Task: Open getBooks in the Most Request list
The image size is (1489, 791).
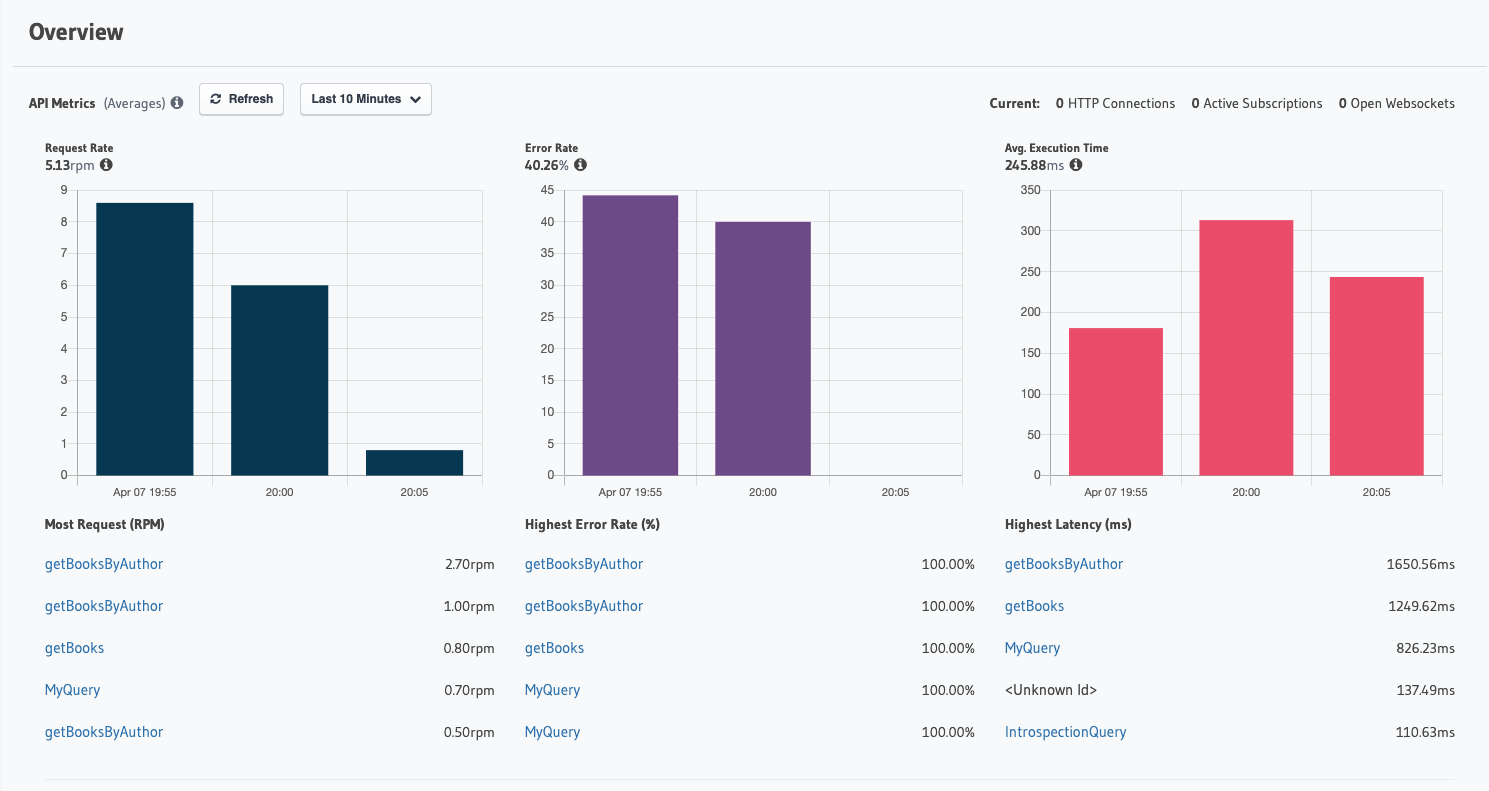Action: tap(74, 648)
